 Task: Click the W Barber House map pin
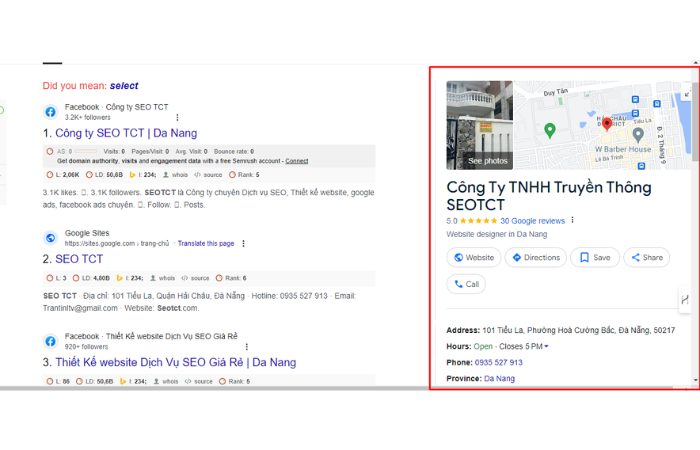pyautogui.click(x=638, y=134)
